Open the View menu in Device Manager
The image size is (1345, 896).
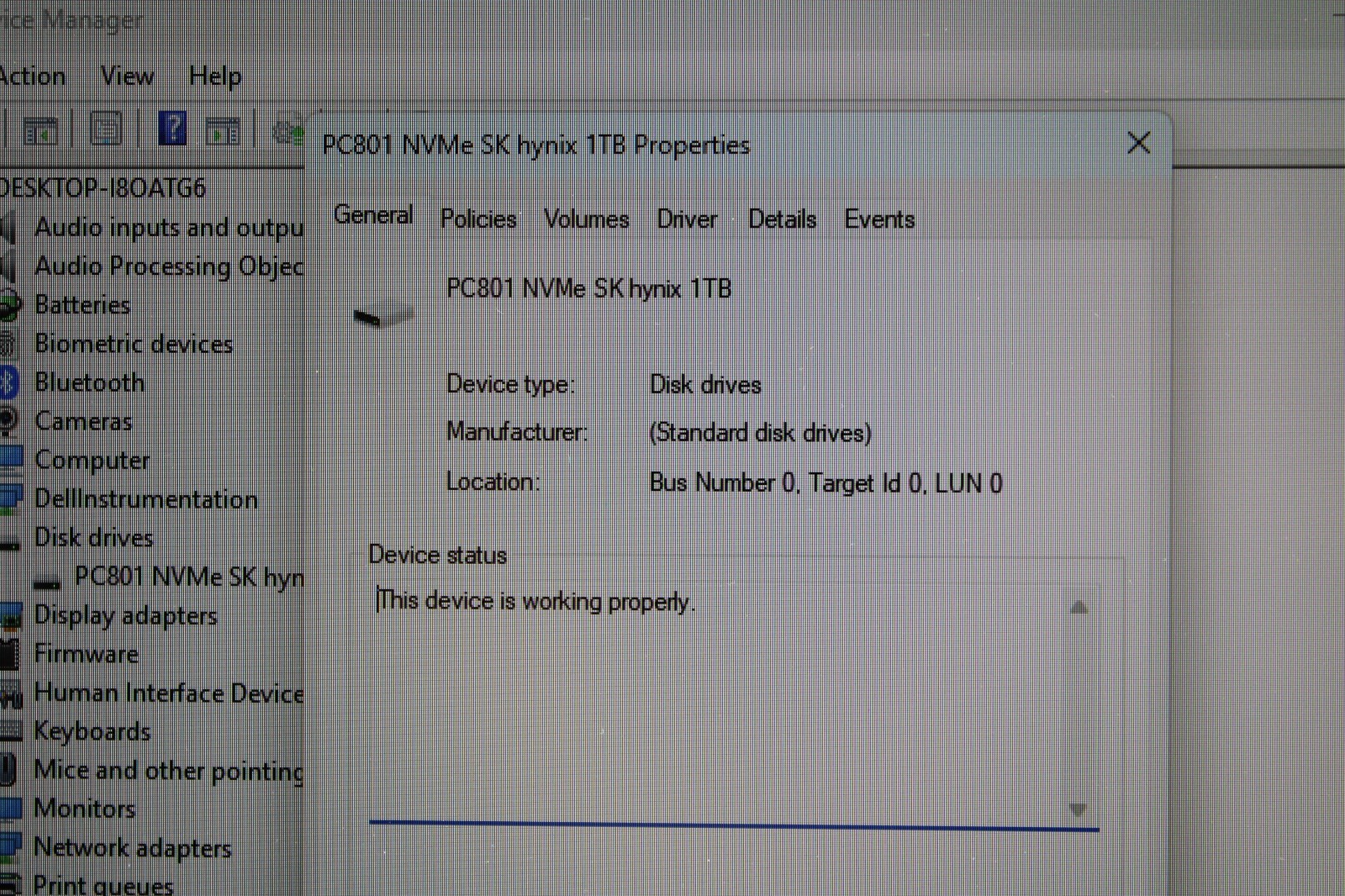[128, 76]
